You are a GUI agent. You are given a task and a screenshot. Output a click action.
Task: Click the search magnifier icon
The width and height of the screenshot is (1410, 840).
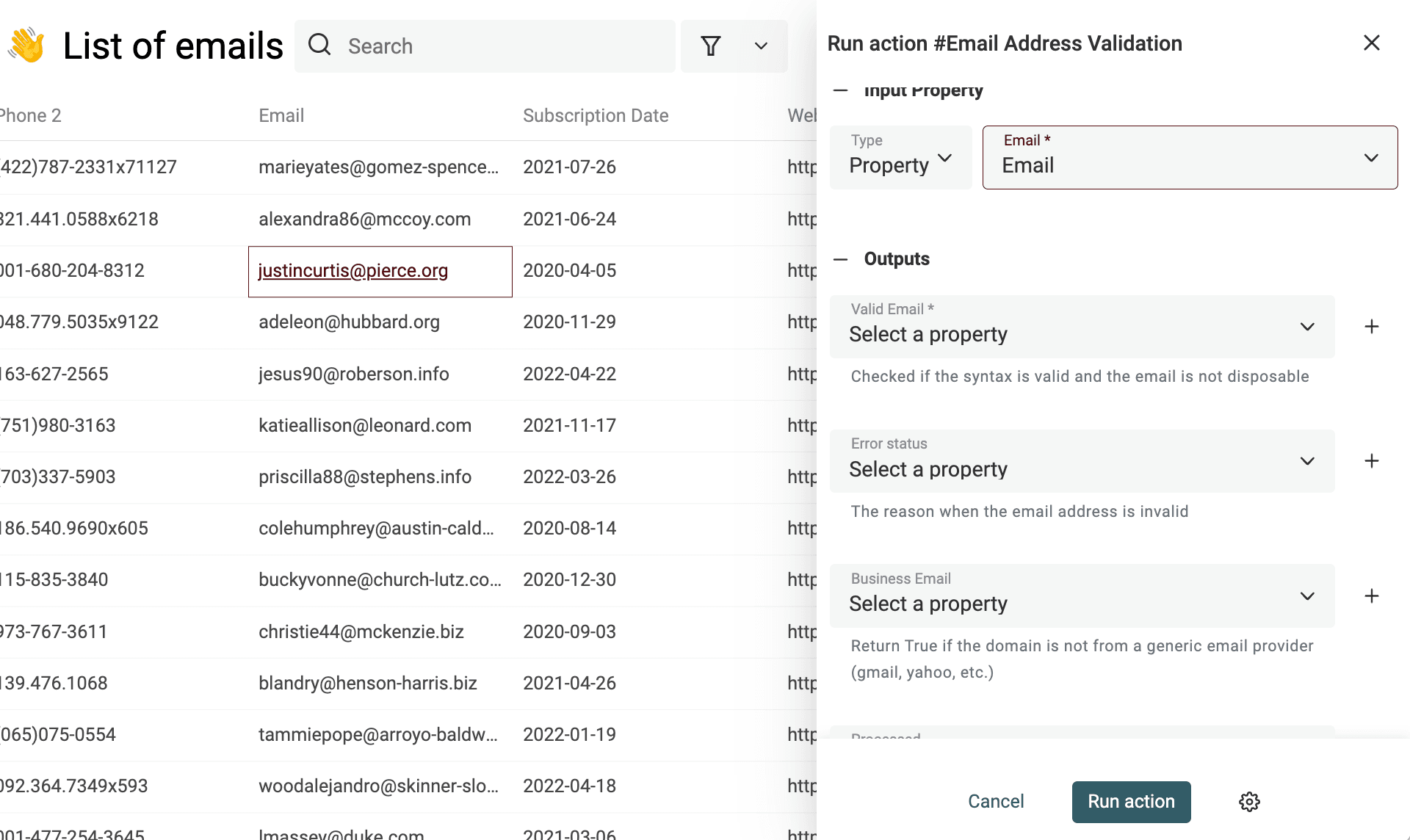320,46
